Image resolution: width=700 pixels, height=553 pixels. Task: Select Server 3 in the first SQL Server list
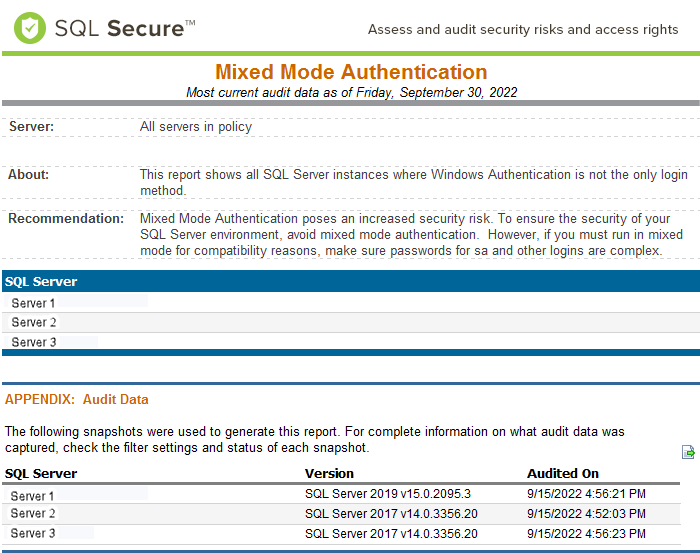(33, 342)
